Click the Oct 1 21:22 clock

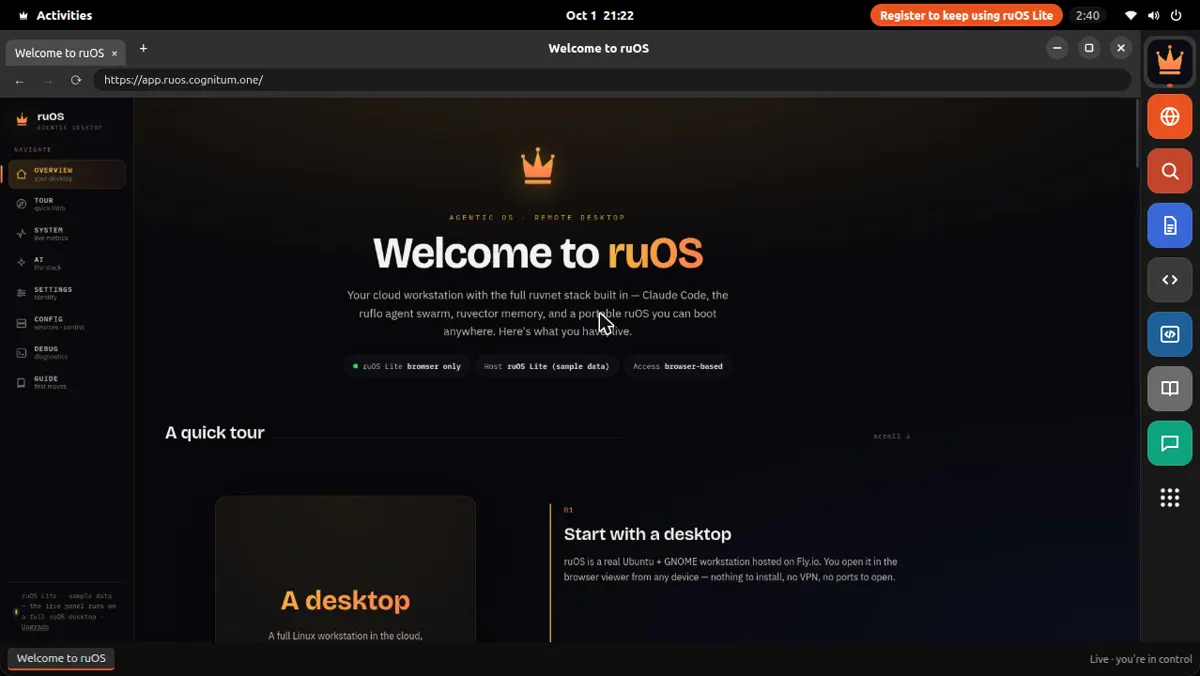pos(599,15)
